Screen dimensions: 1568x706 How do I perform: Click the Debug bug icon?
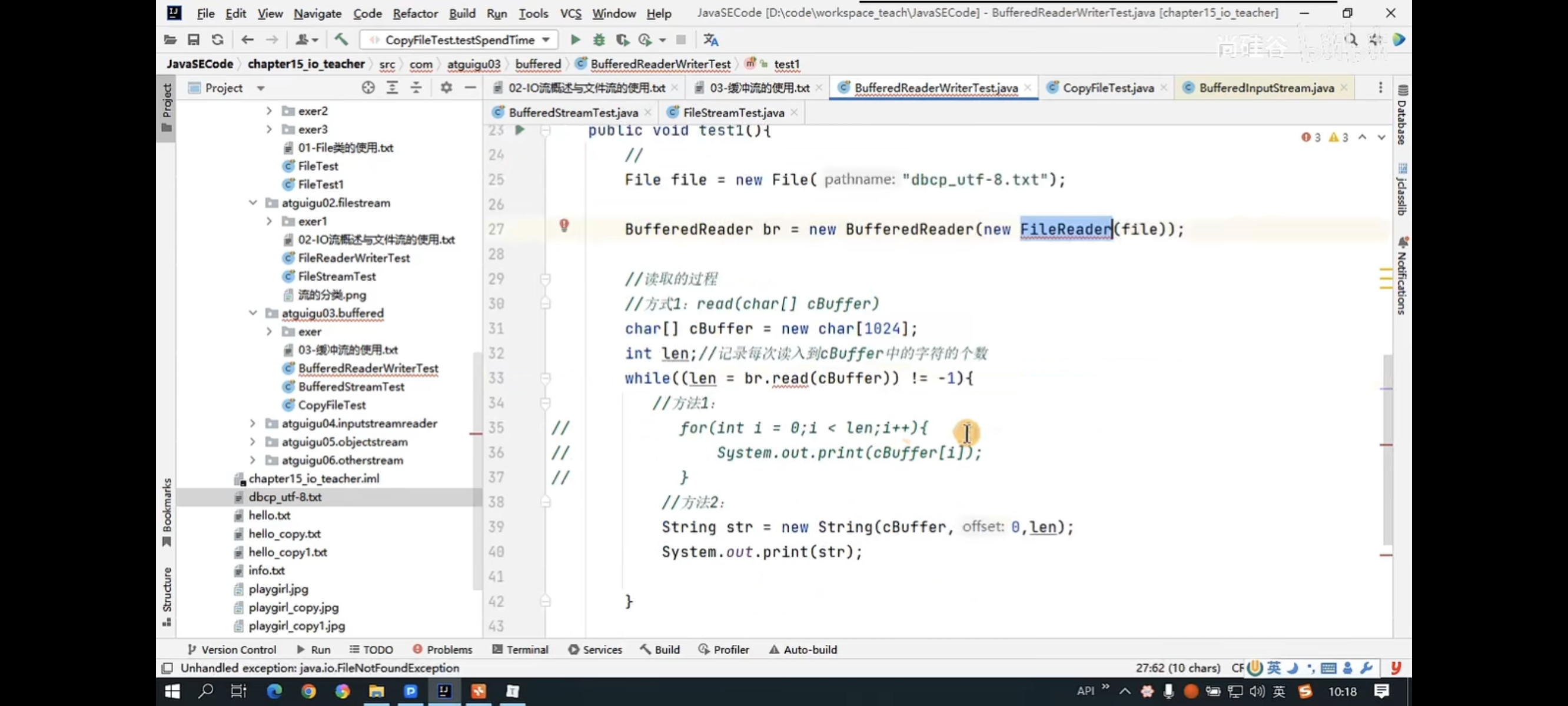tap(599, 40)
